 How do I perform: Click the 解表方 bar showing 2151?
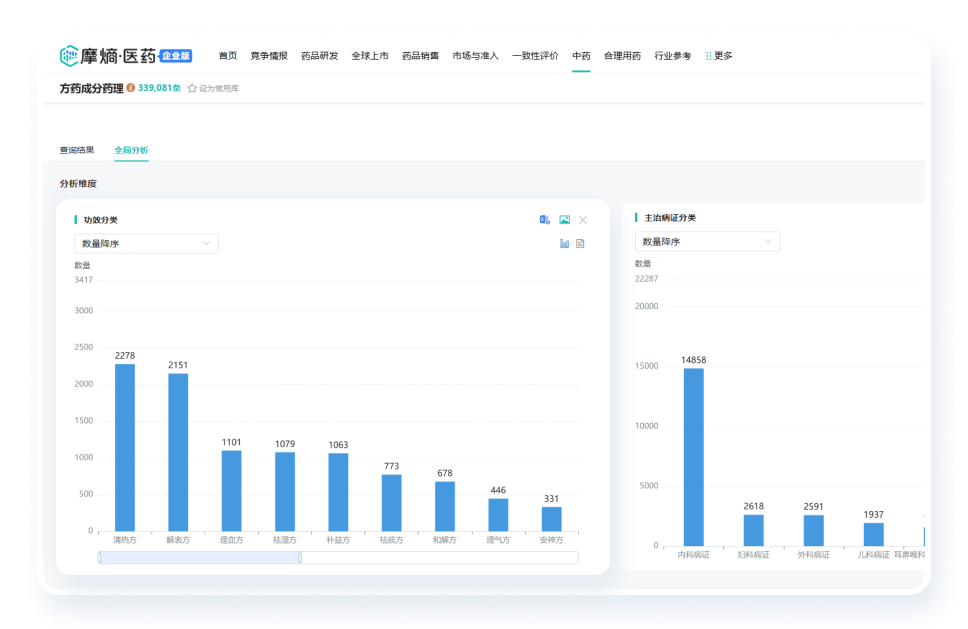coord(178,452)
